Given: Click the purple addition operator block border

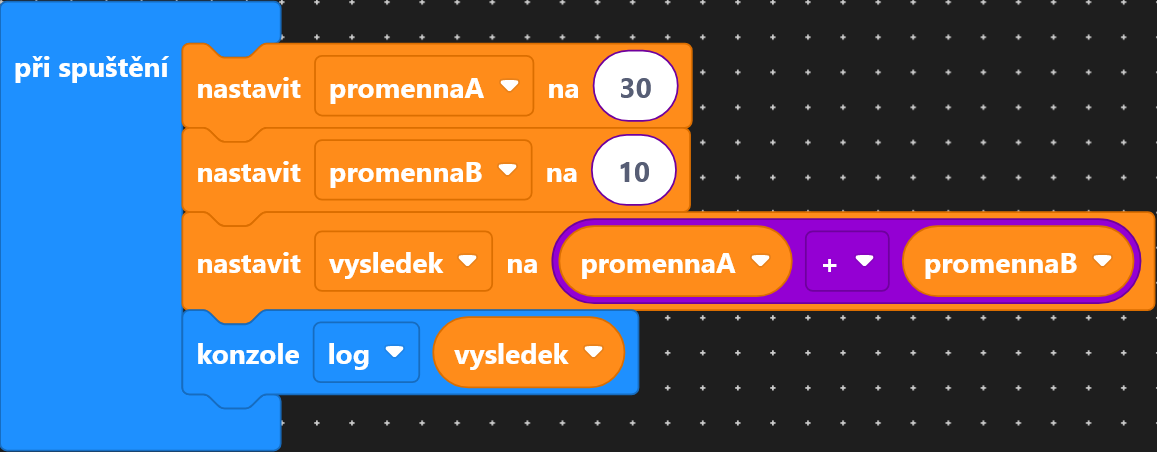Looking at the screenshot, I should [846, 224].
